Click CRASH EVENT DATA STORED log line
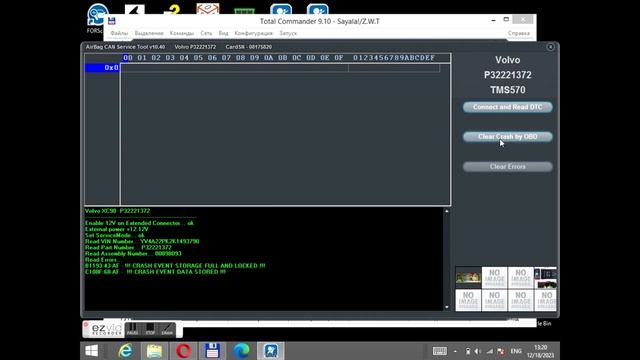The width and height of the screenshot is (640, 360). 155,272
